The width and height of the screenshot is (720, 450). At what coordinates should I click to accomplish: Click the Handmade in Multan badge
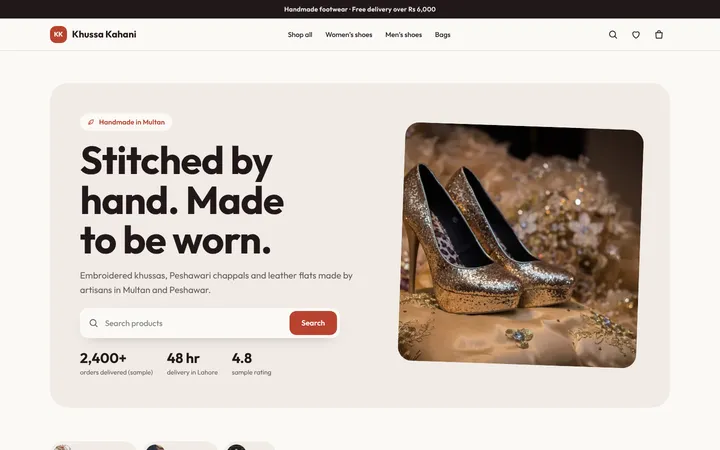126,122
